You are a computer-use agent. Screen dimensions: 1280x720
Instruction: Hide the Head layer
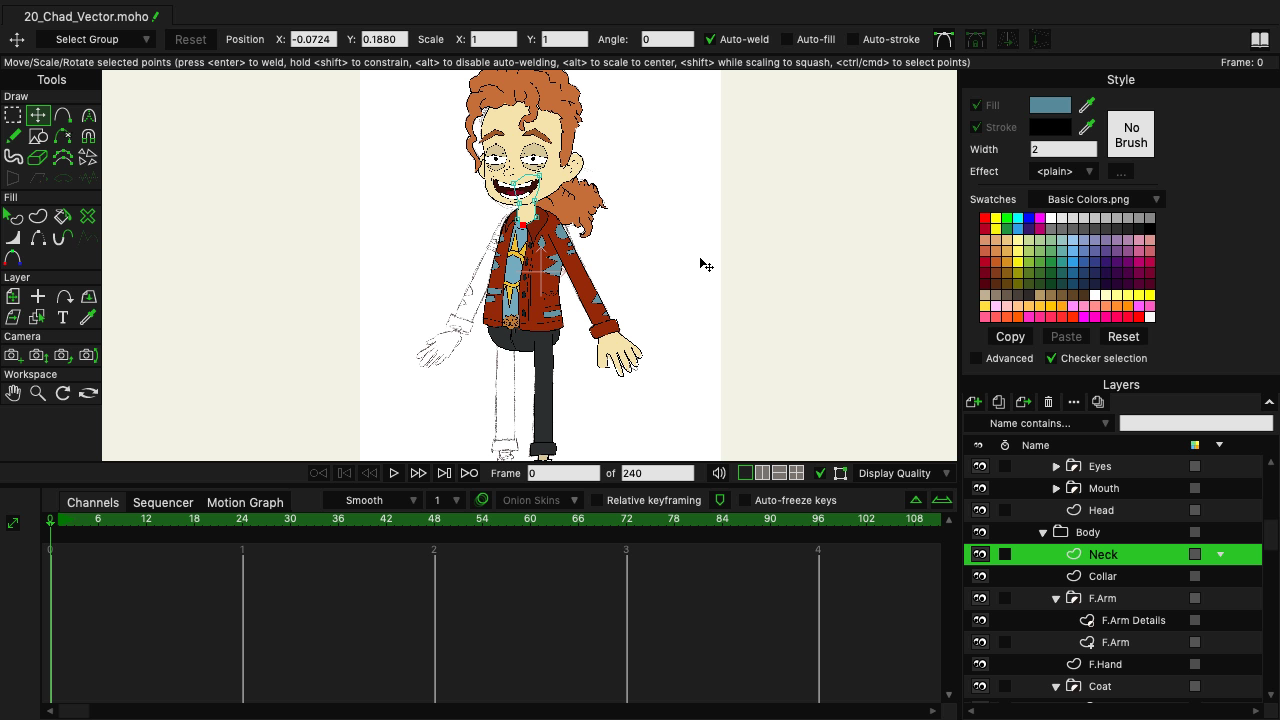tap(980, 510)
